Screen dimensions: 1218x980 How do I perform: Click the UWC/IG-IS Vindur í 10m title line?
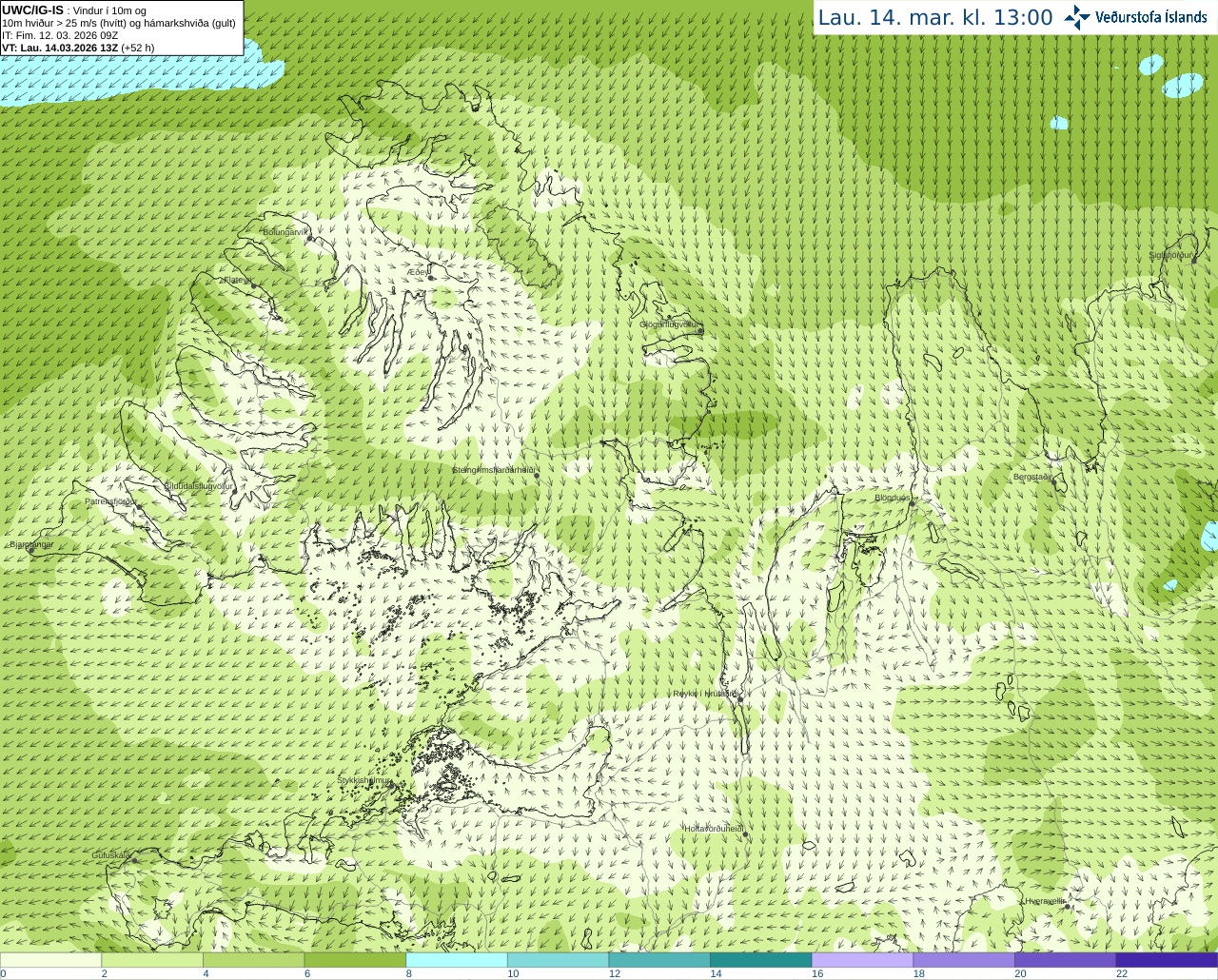click(x=74, y=10)
